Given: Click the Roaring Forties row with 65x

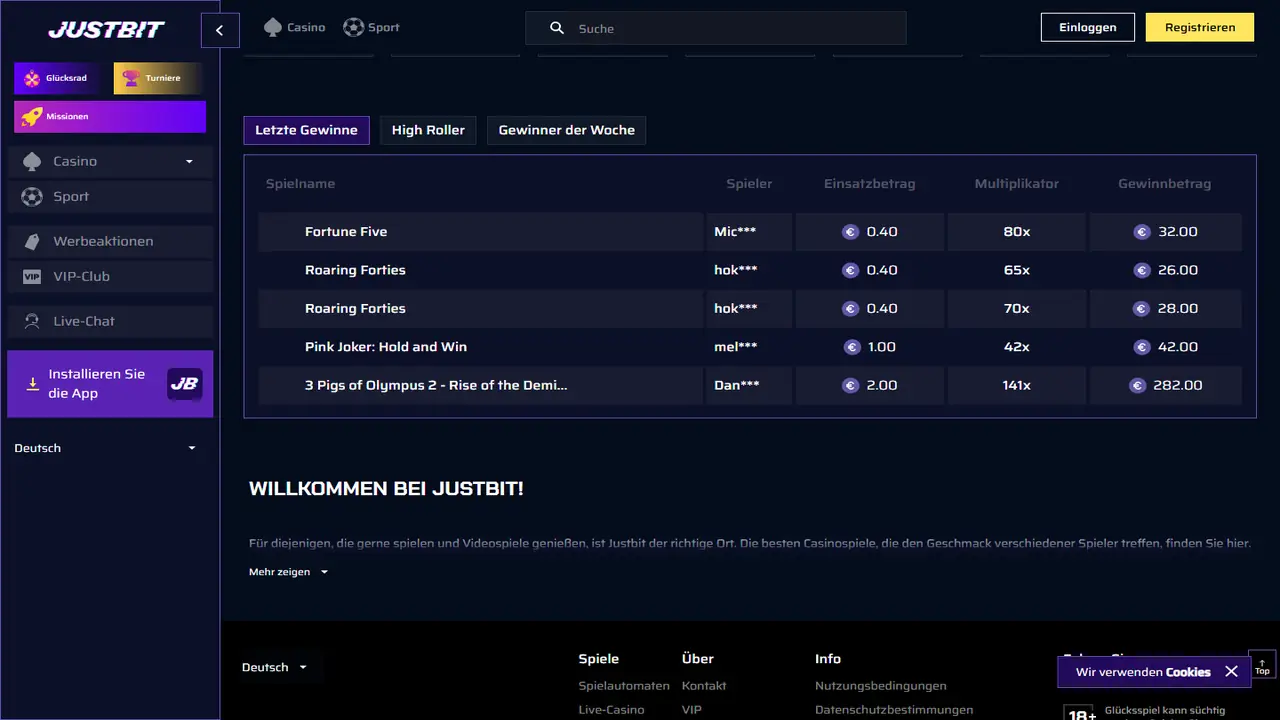Looking at the screenshot, I should point(750,270).
